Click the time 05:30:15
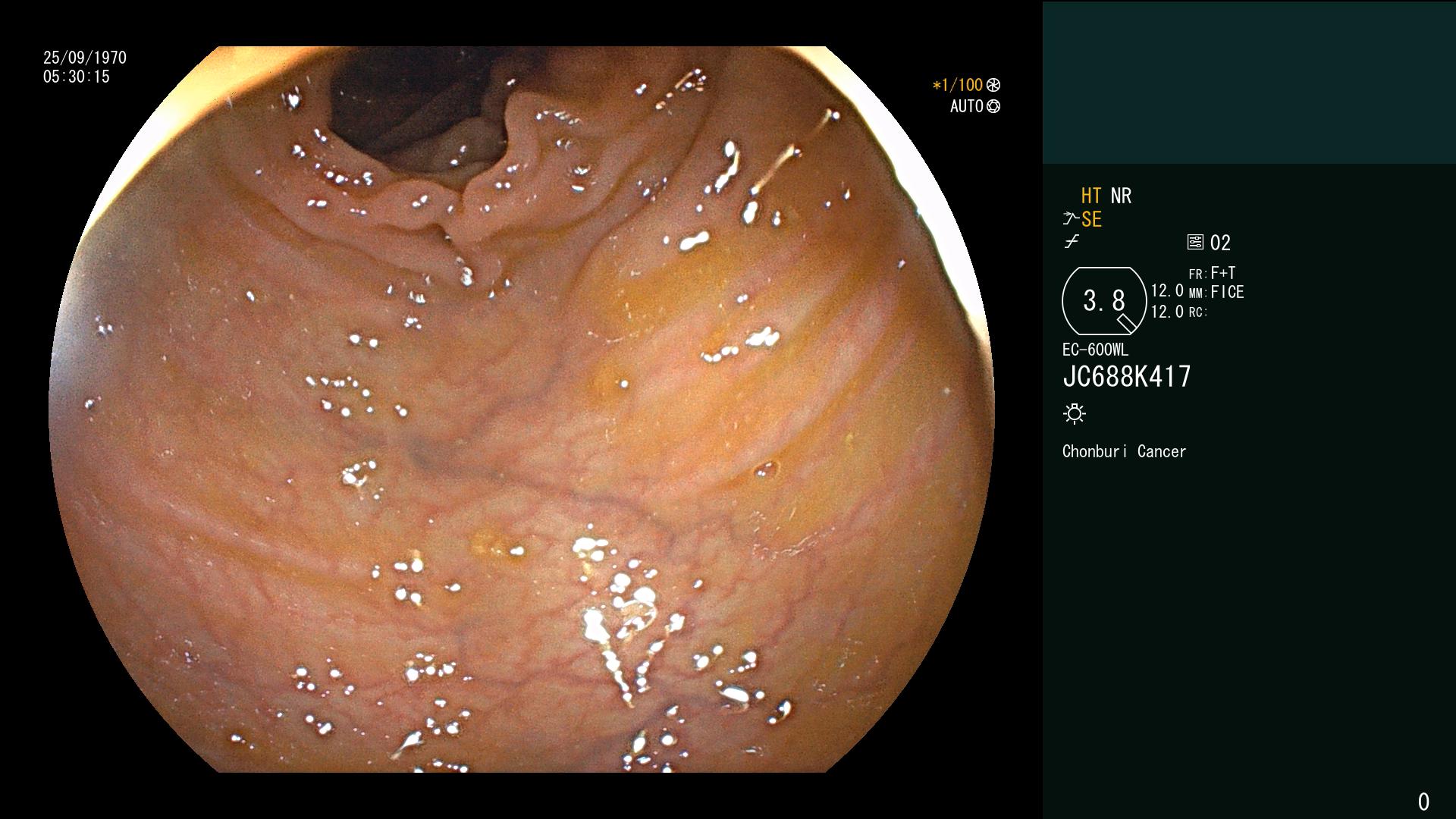This screenshot has width=1456, height=819. pyautogui.click(x=77, y=77)
